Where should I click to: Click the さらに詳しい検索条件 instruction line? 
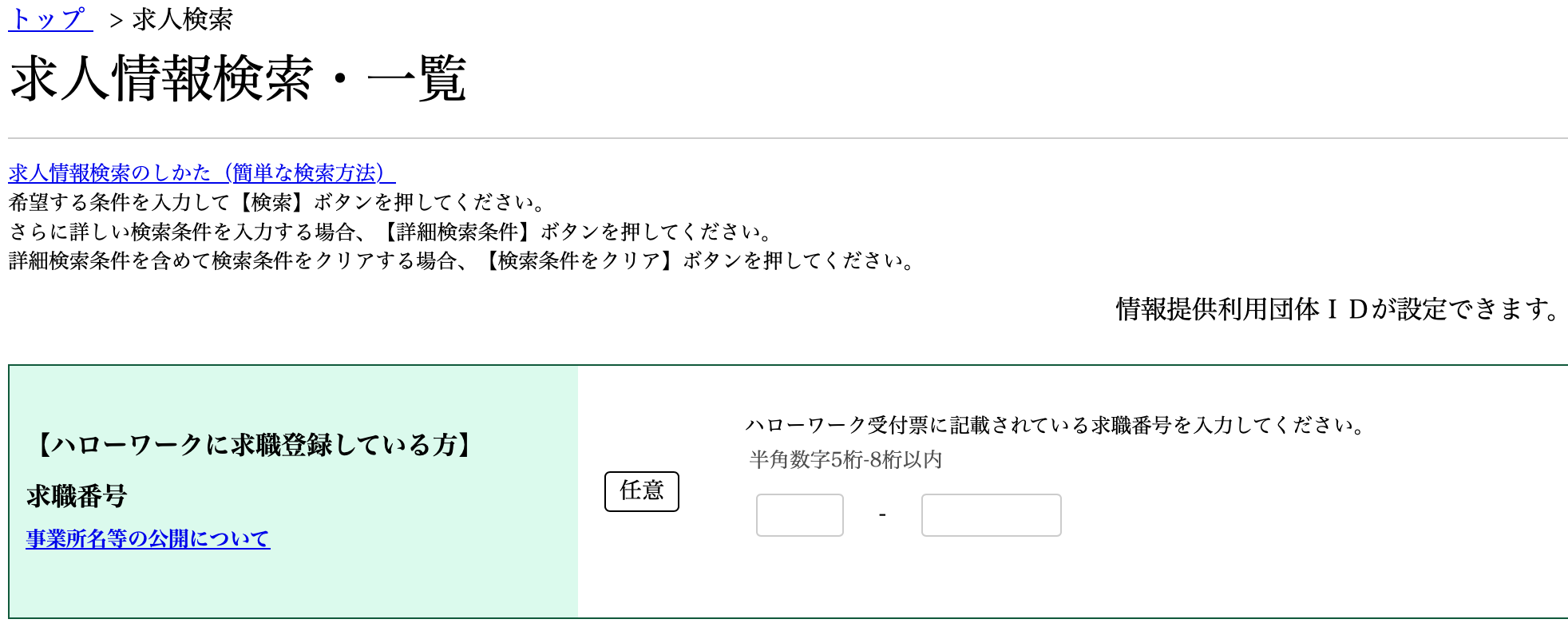point(391,232)
